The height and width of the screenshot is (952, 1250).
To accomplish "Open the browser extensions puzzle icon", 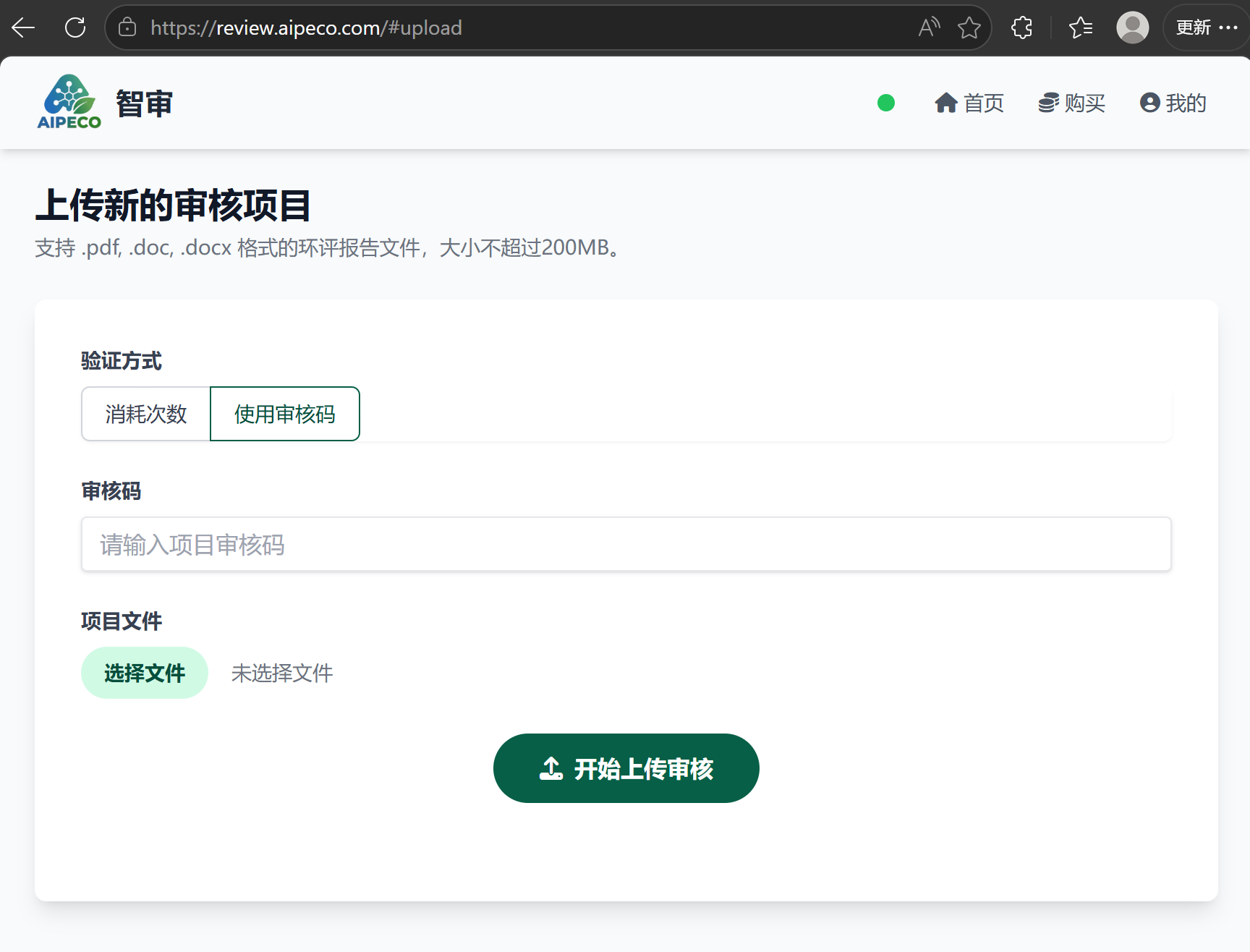I will 1021,27.
